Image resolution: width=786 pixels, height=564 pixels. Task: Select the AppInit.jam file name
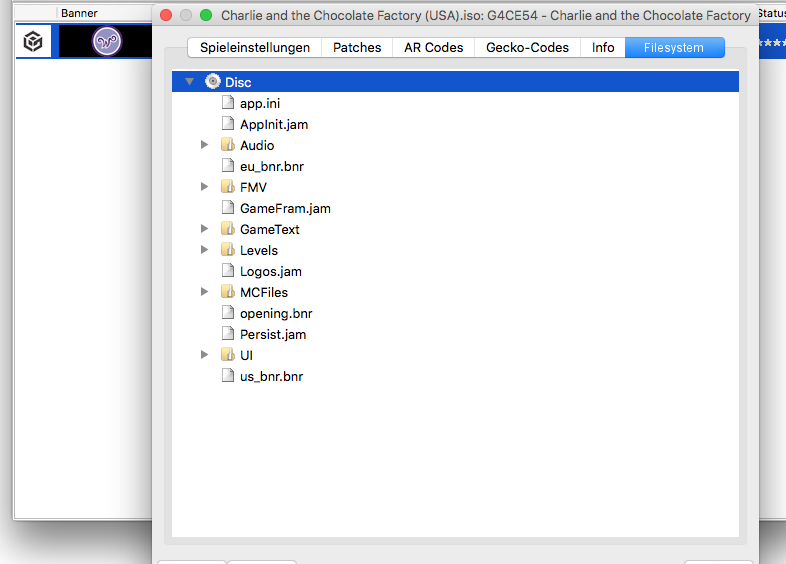click(274, 124)
